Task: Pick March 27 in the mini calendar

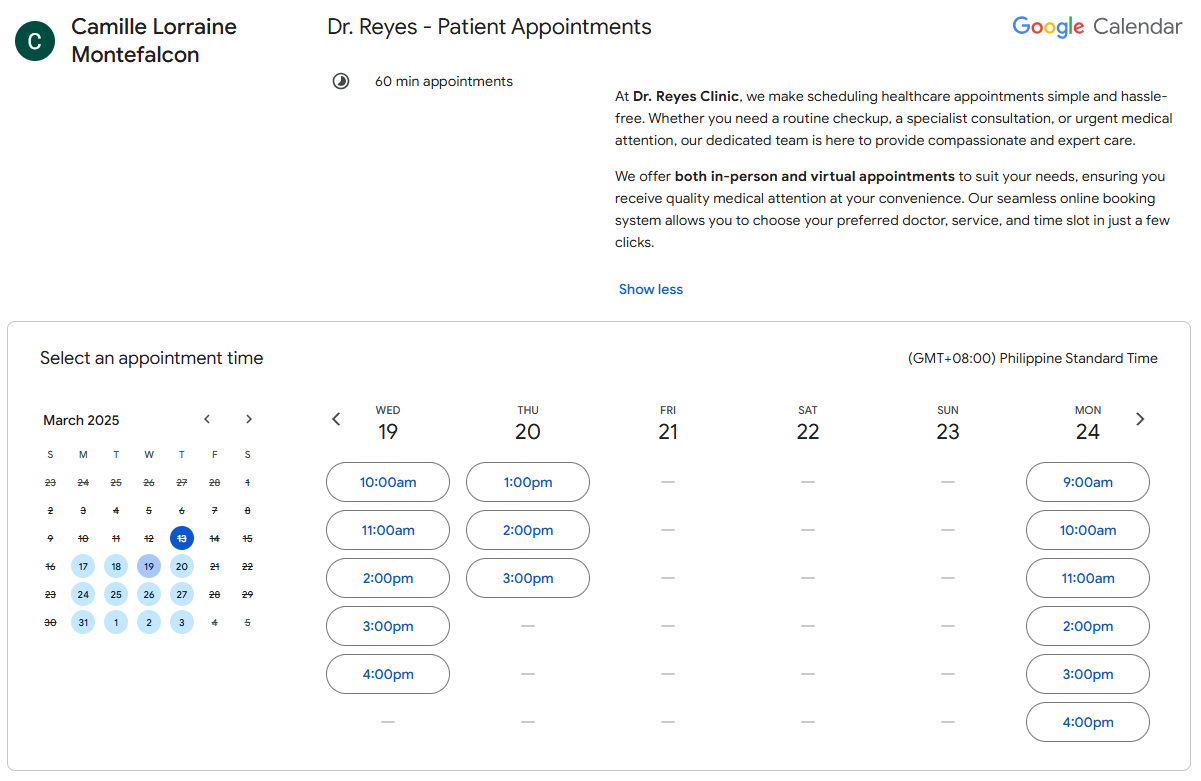Action: click(181, 594)
